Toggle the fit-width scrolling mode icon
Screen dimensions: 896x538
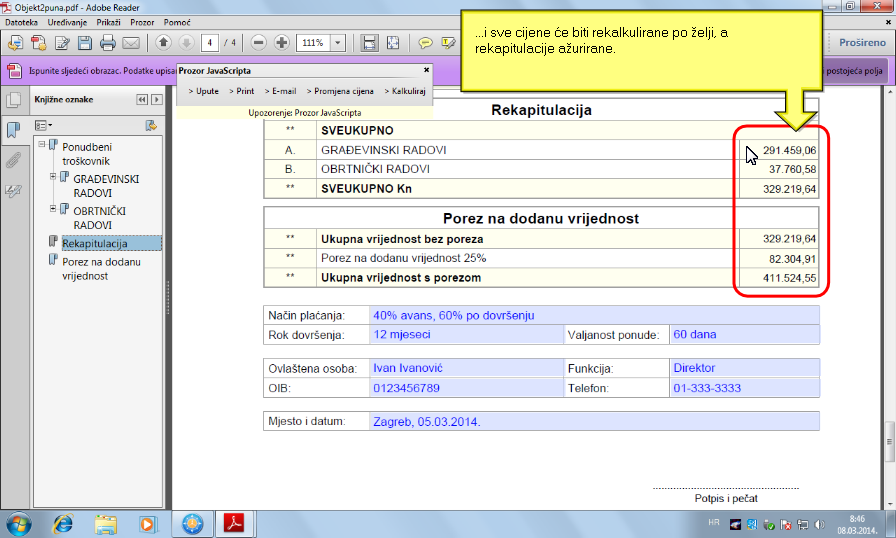tap(369, 43)
